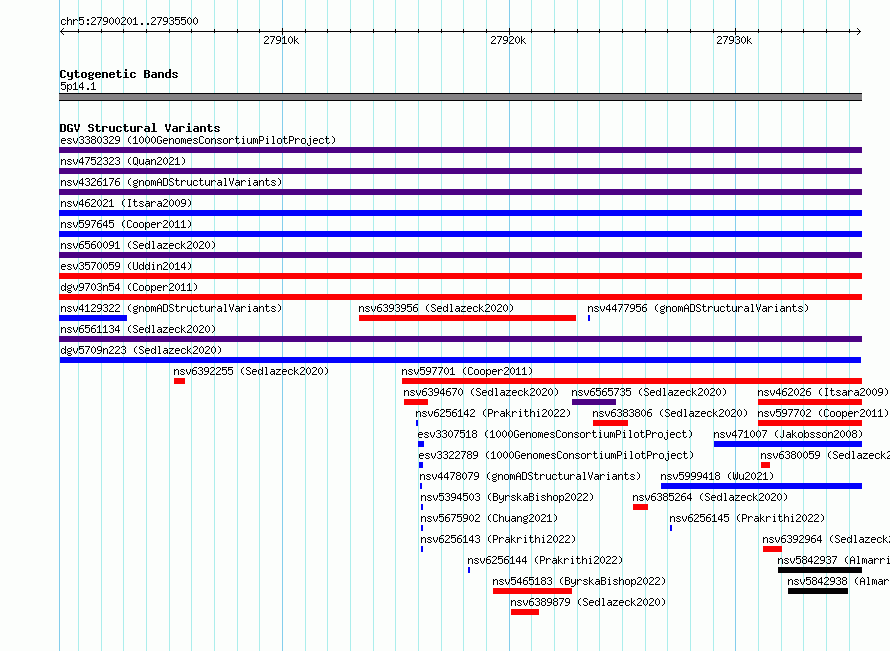
Task: Select the nsv6385264 small red bar
Action: [x=640, y=507]
